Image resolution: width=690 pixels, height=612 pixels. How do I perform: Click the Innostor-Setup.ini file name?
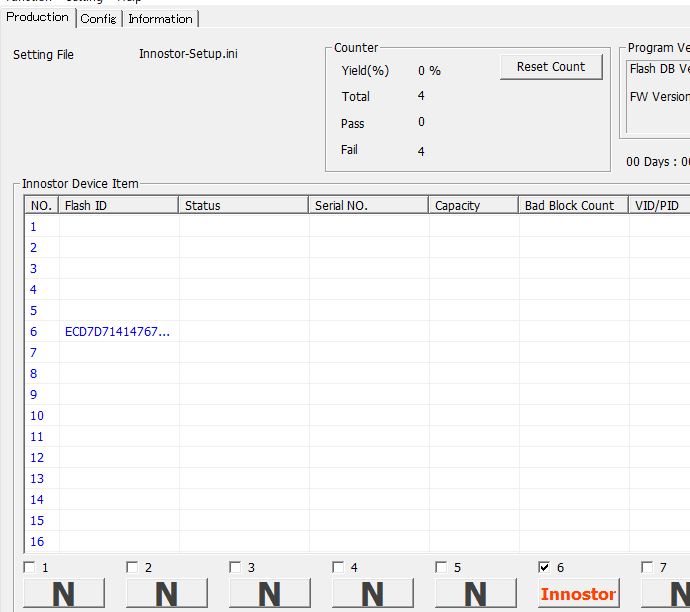[188, 54]
